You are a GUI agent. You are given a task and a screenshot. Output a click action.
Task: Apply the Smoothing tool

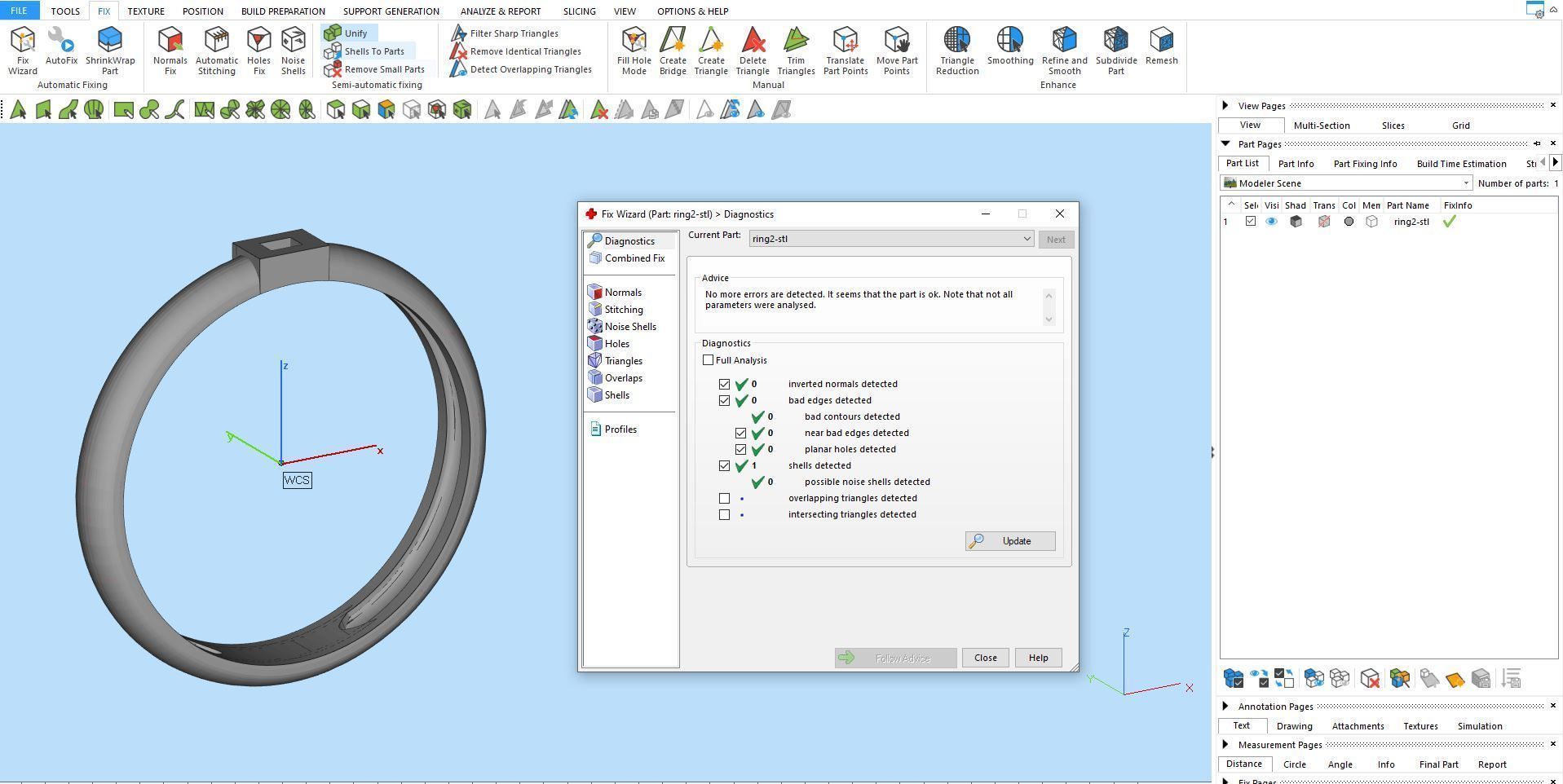point(1010,46)
